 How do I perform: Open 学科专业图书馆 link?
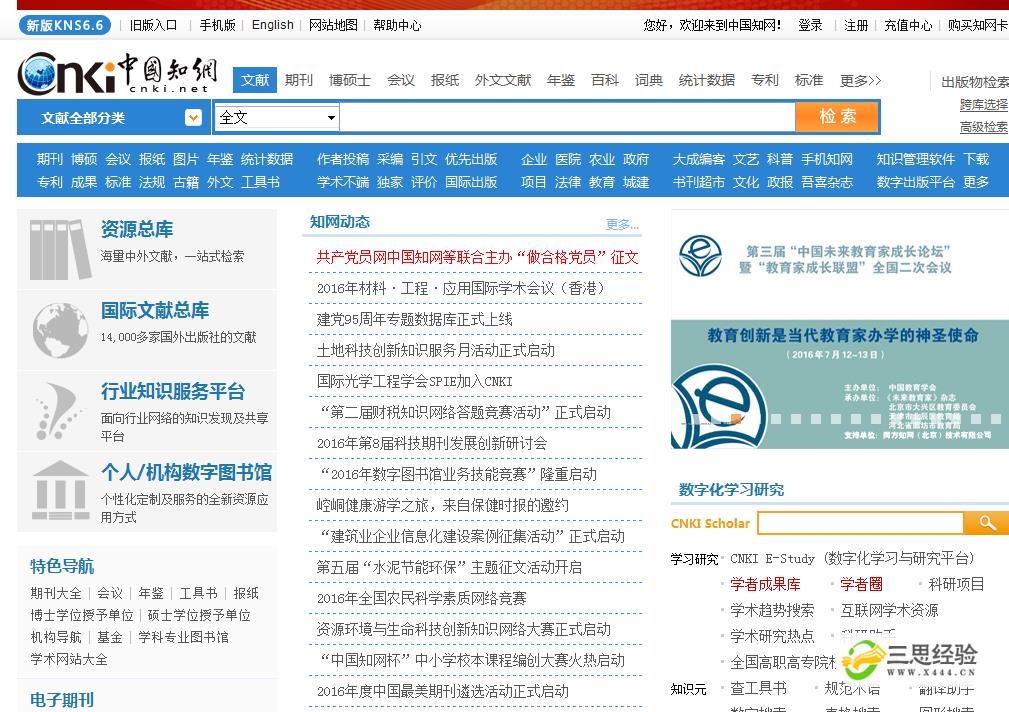coord(183,637)
